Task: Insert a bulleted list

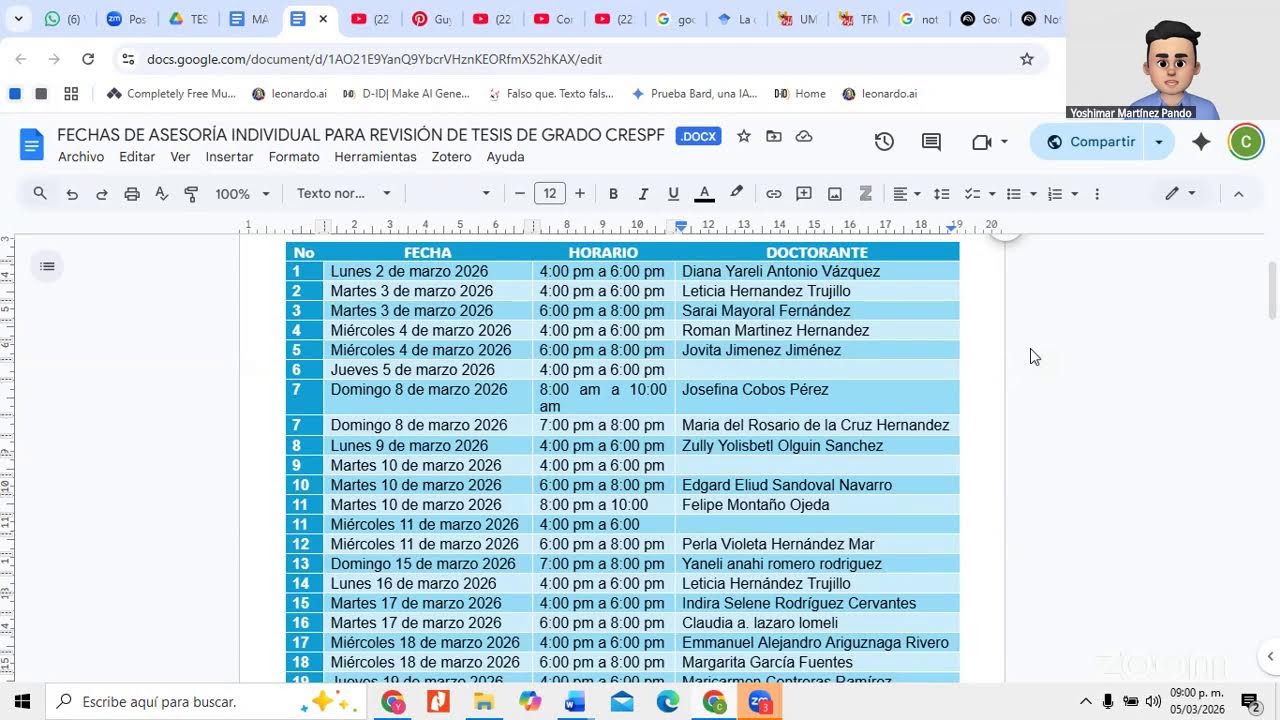Action: coord(1013,194)
